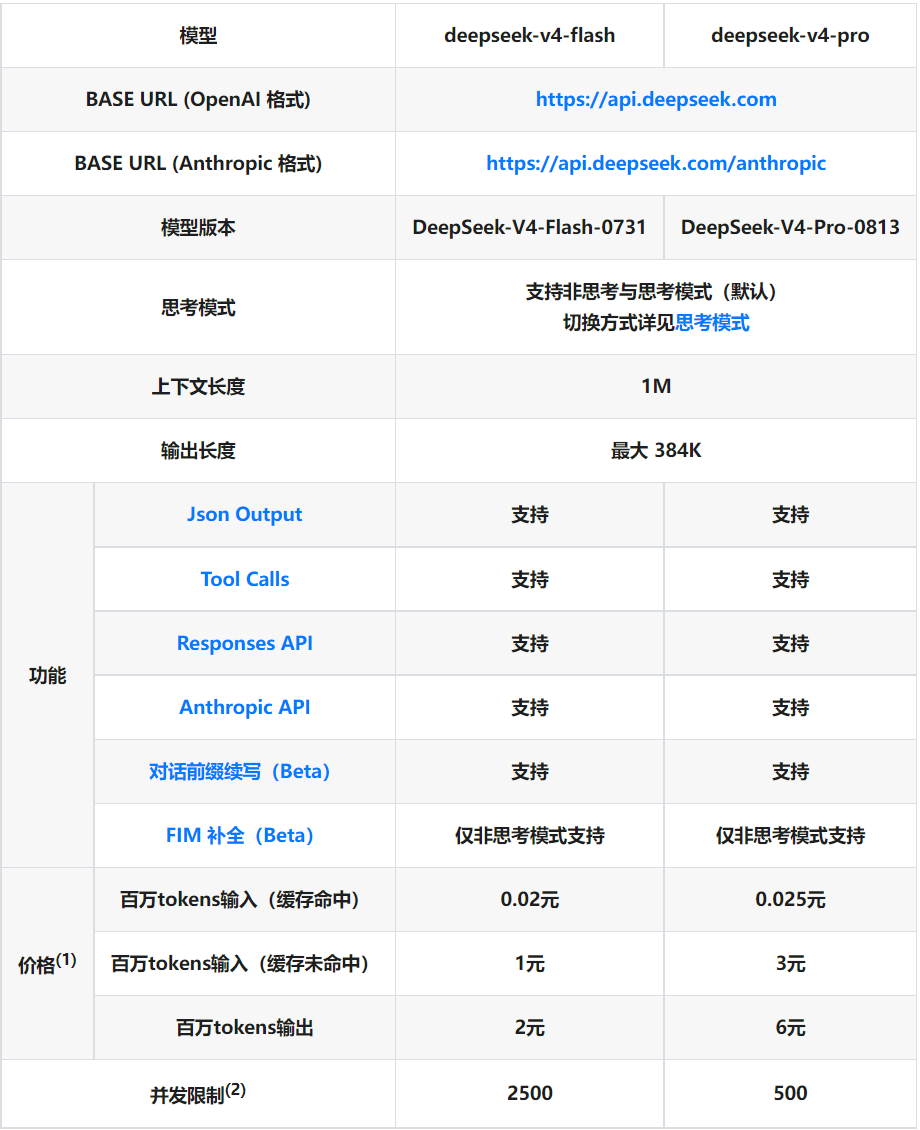Screen dimensions: 920x1130
Task: Select the 2元 output price cell
Action: (x=530, y=1028)
